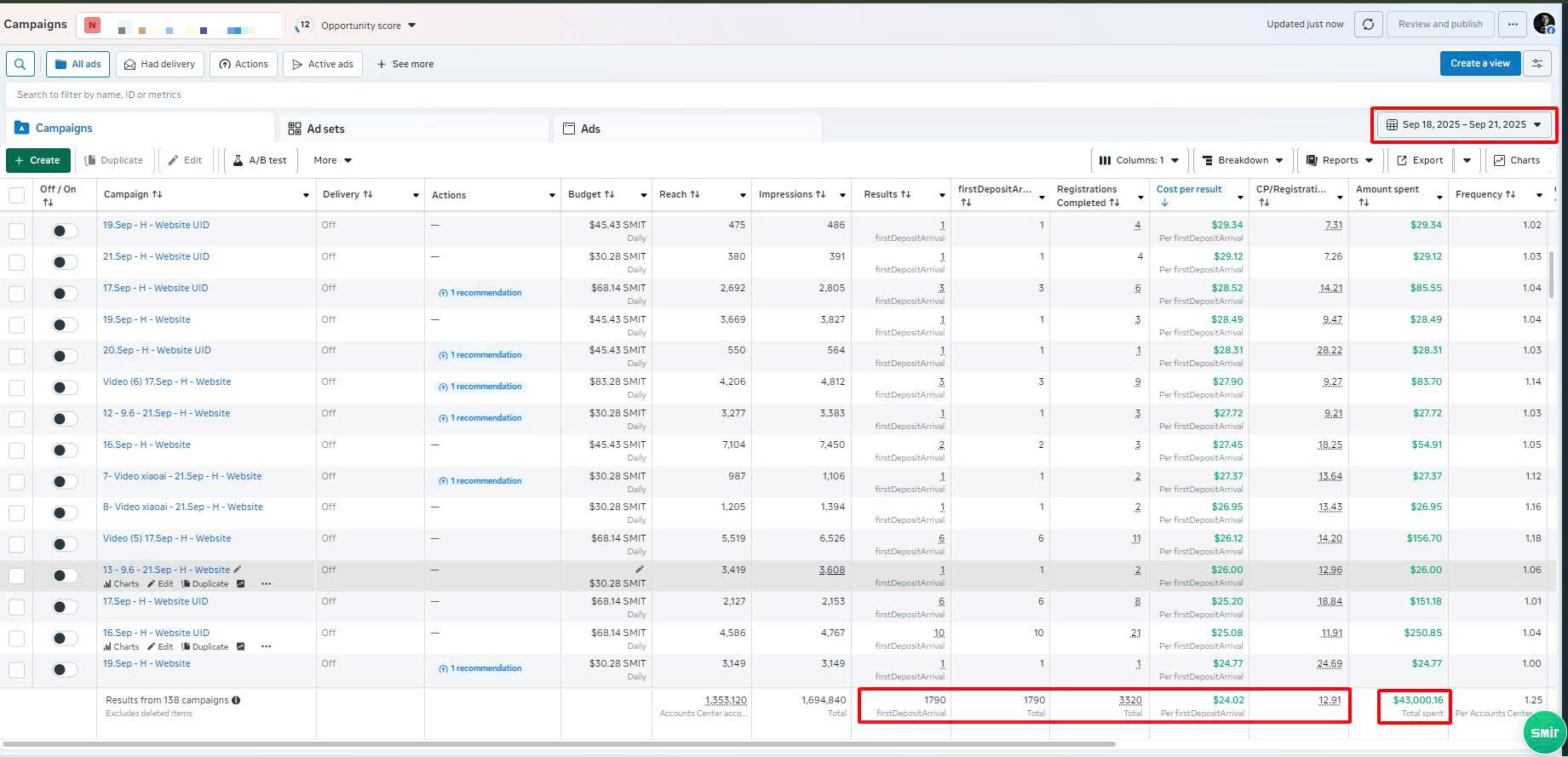Open more options ellipsis for 16.Sep - H - Website UID row
Viewport: 1568px width, 757px height.
[266, 646]
